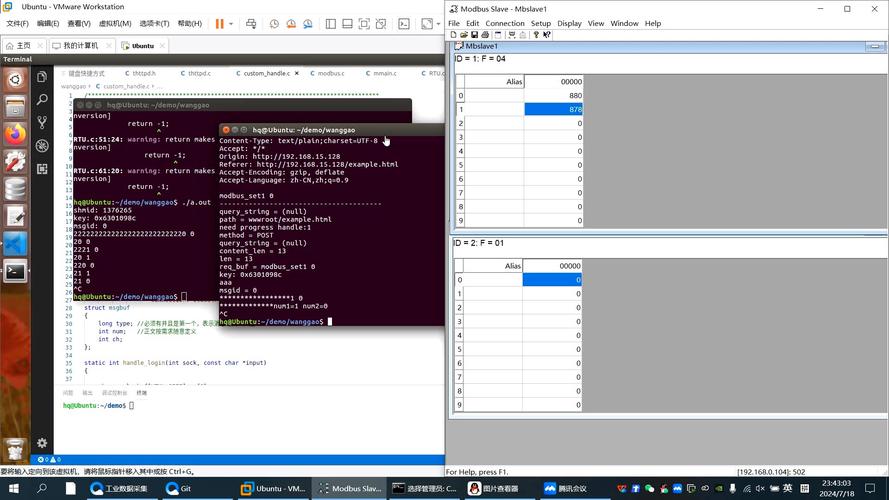Image resolution: width=889 pixels, height=500 pixels.
Task: Select highlighted coil 0 cell in ID 2 table
Action: [552, 279]
